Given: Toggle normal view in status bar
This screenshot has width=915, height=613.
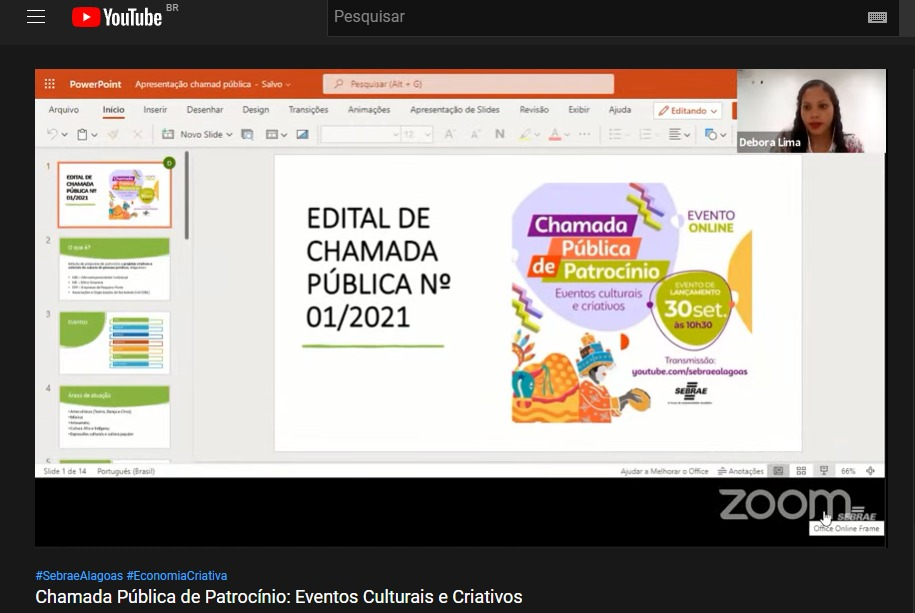Looking at the screenshot, I should pos(778,471).
